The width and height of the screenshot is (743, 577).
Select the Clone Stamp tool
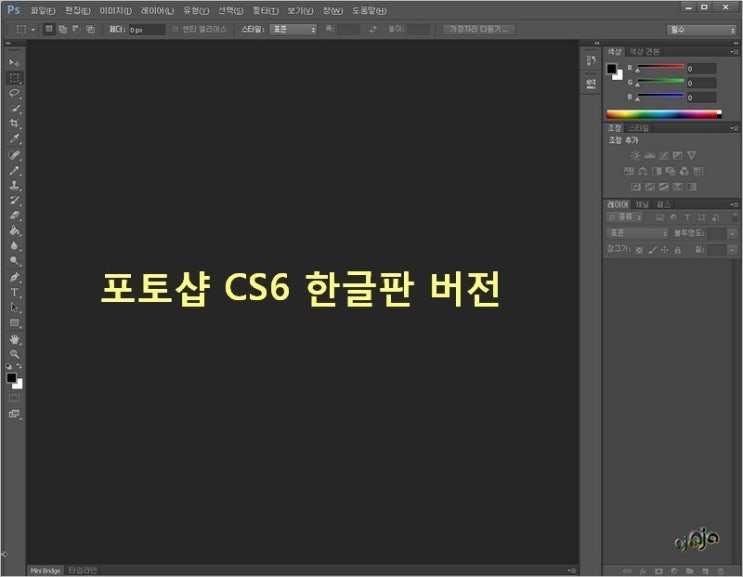click(14, 185)
